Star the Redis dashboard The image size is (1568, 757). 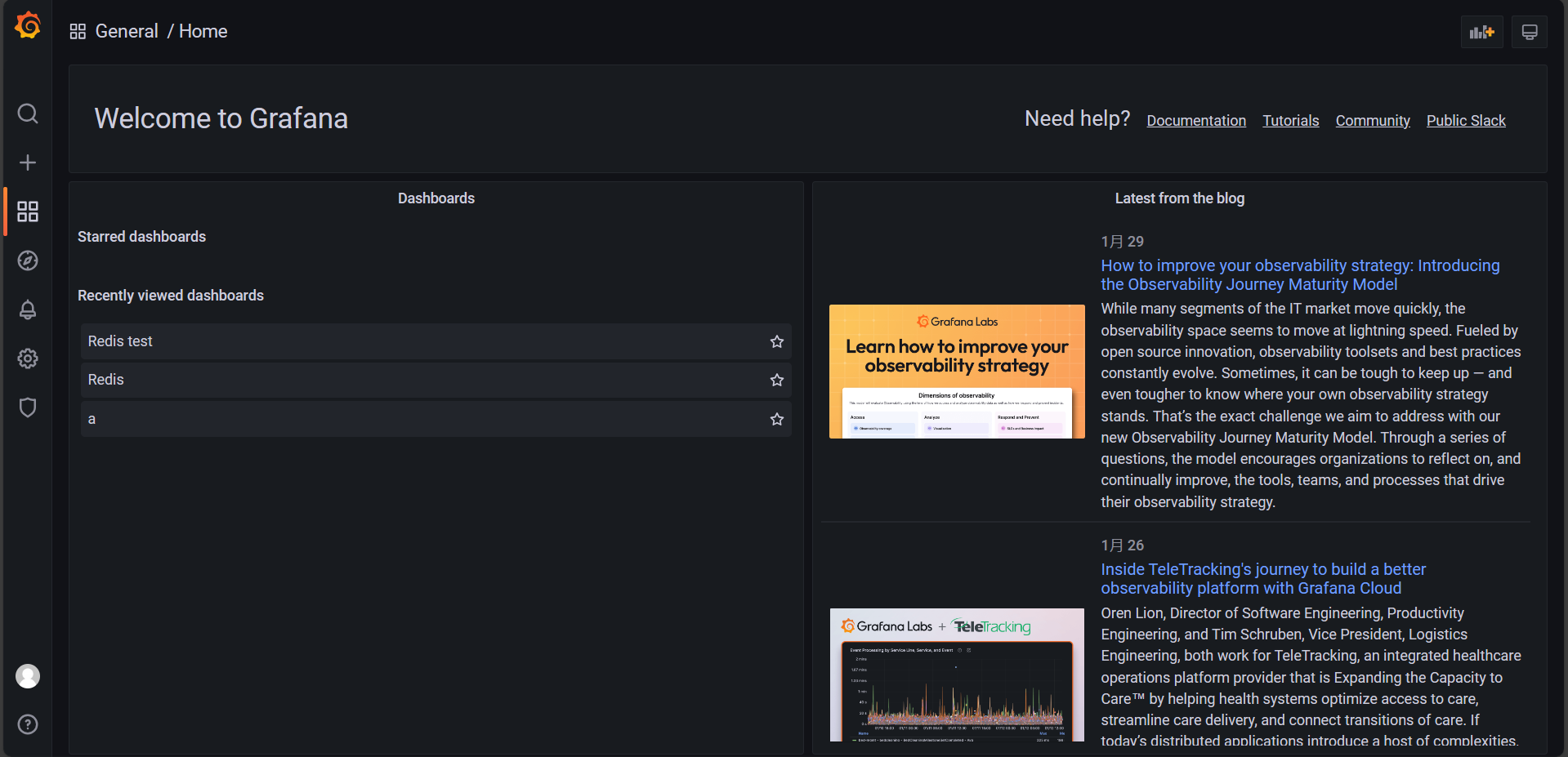(777, 380)
